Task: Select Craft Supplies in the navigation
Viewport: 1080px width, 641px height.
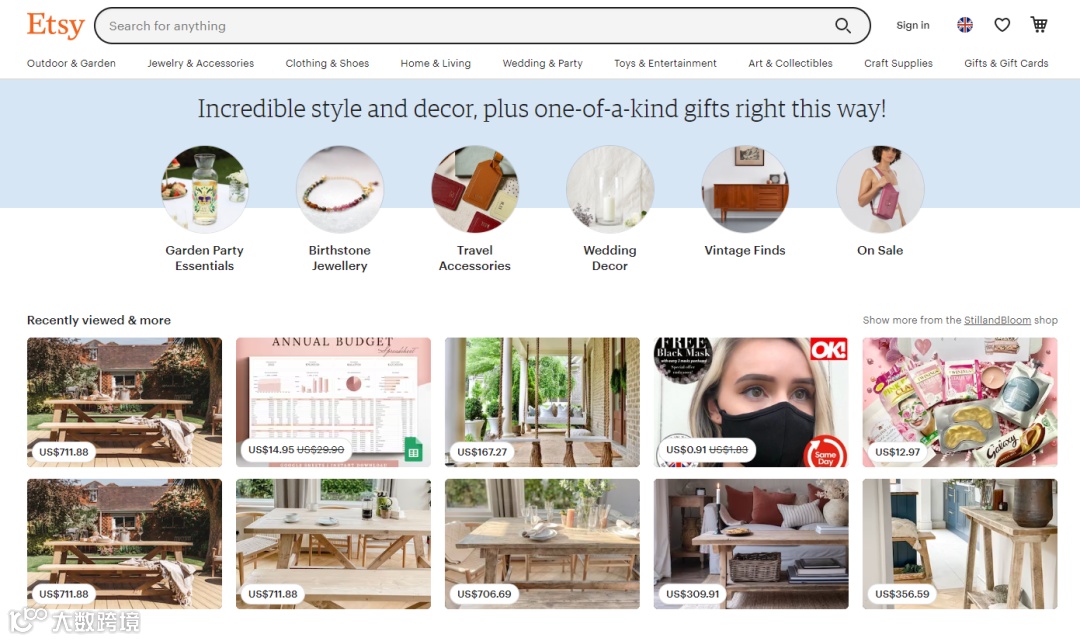Action: click(x=898, y=63)
